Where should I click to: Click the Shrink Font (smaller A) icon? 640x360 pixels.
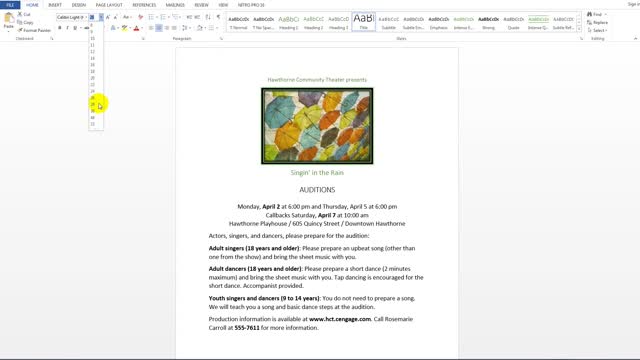(x=116, y=17)
